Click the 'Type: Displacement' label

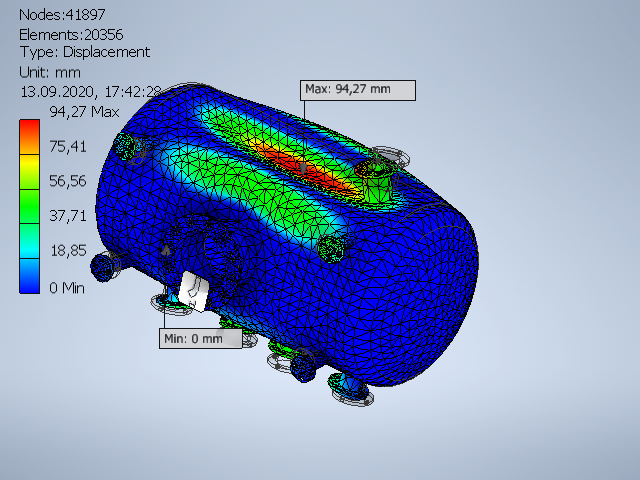[x=85, y=52]
